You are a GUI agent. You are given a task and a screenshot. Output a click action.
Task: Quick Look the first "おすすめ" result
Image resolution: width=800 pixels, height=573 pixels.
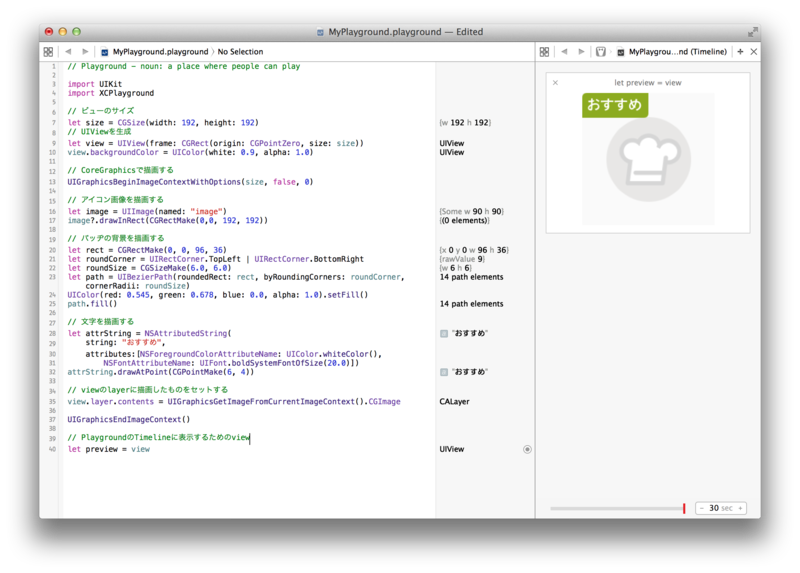click(x=444, y=334)
